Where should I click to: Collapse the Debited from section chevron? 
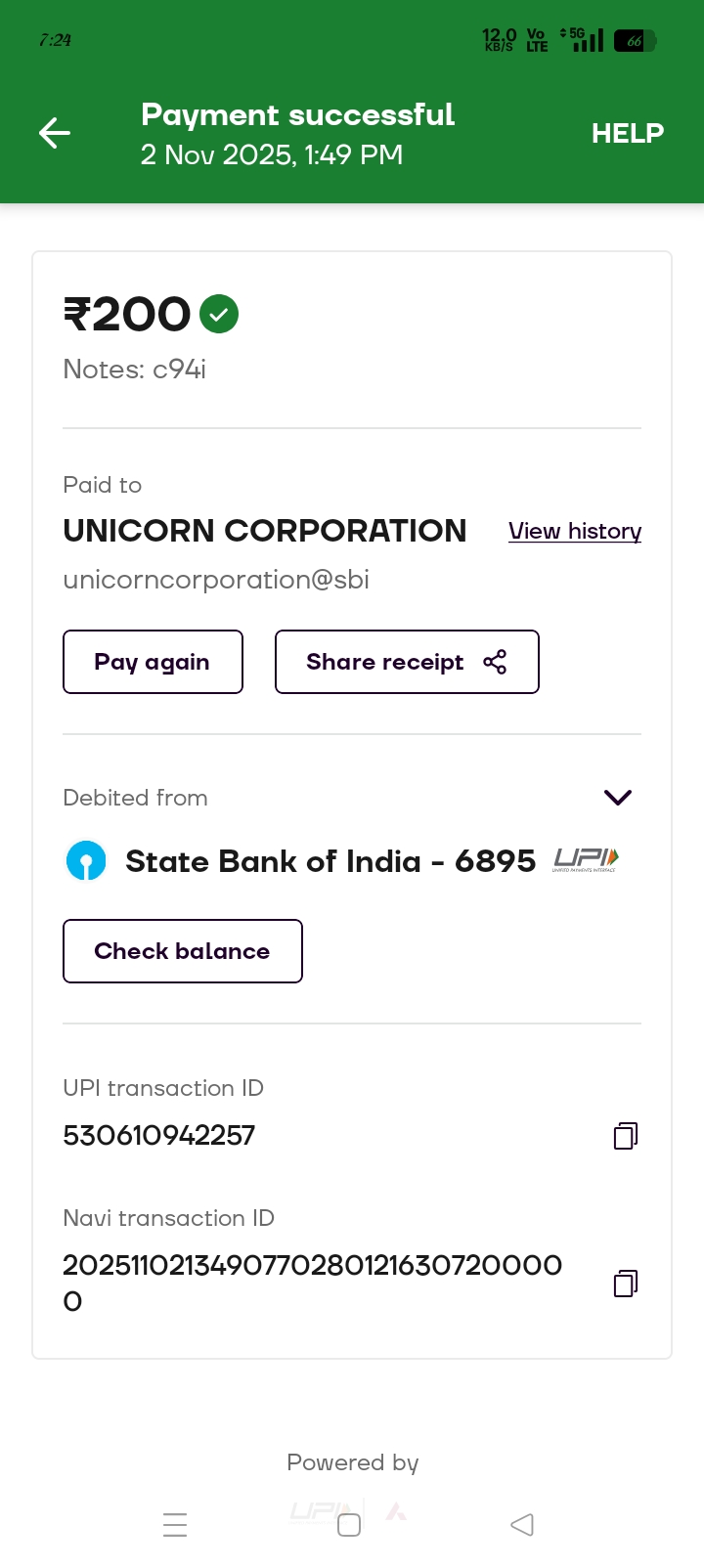pos(618,798)
